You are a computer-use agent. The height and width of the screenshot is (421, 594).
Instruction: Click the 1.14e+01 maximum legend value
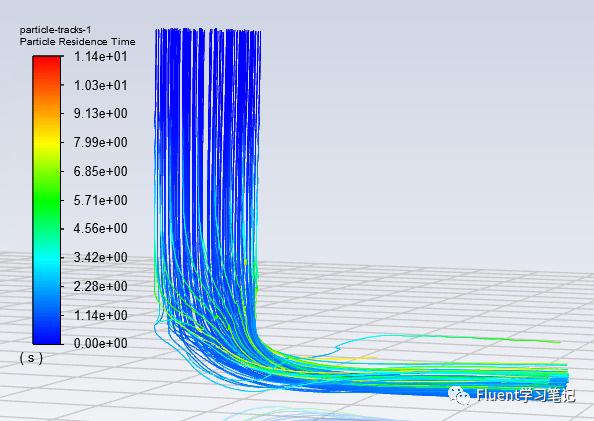[x=100, y=56]
